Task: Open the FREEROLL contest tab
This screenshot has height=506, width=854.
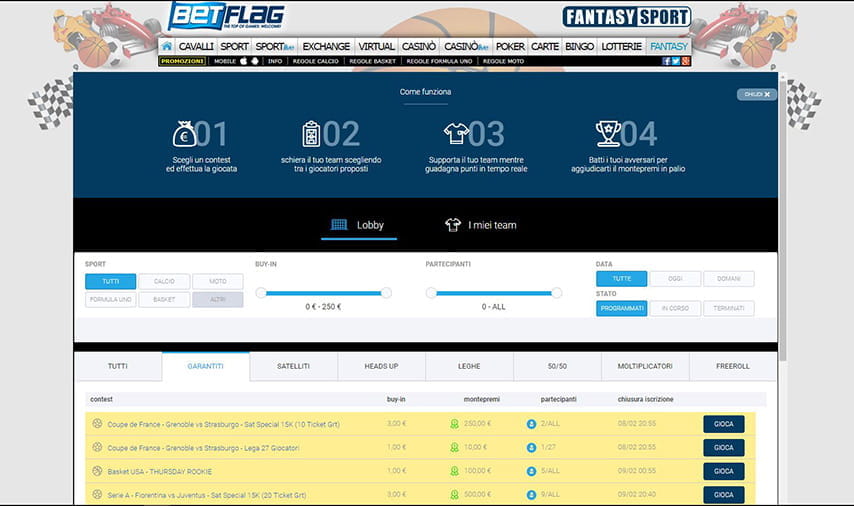Action: tap(733, 366)
